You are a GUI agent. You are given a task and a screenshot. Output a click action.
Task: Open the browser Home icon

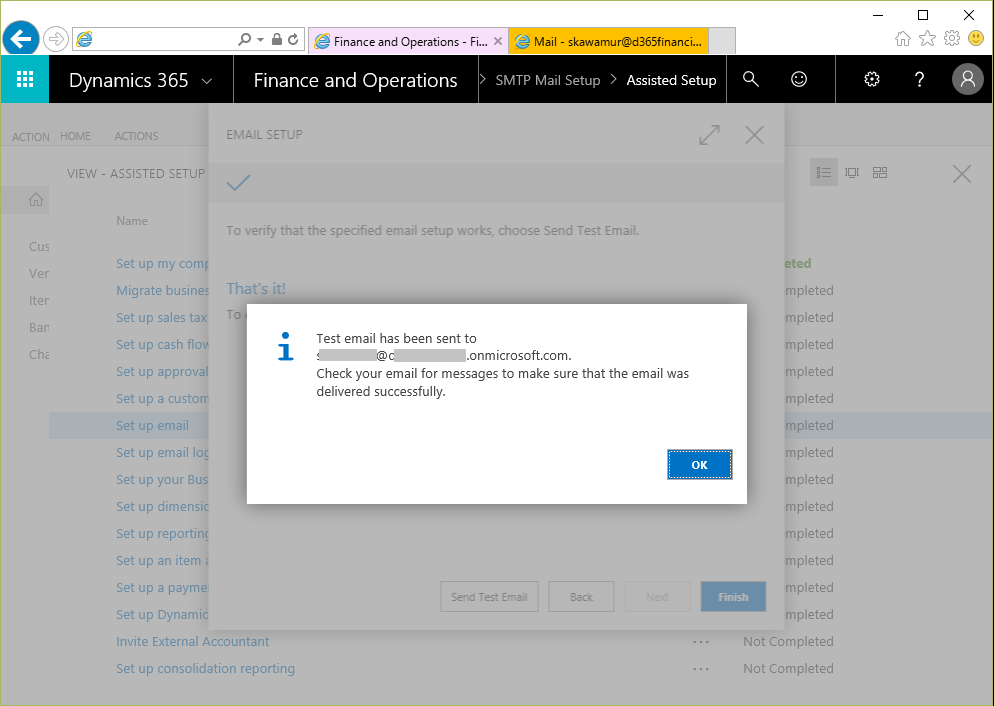pos(903,39)
